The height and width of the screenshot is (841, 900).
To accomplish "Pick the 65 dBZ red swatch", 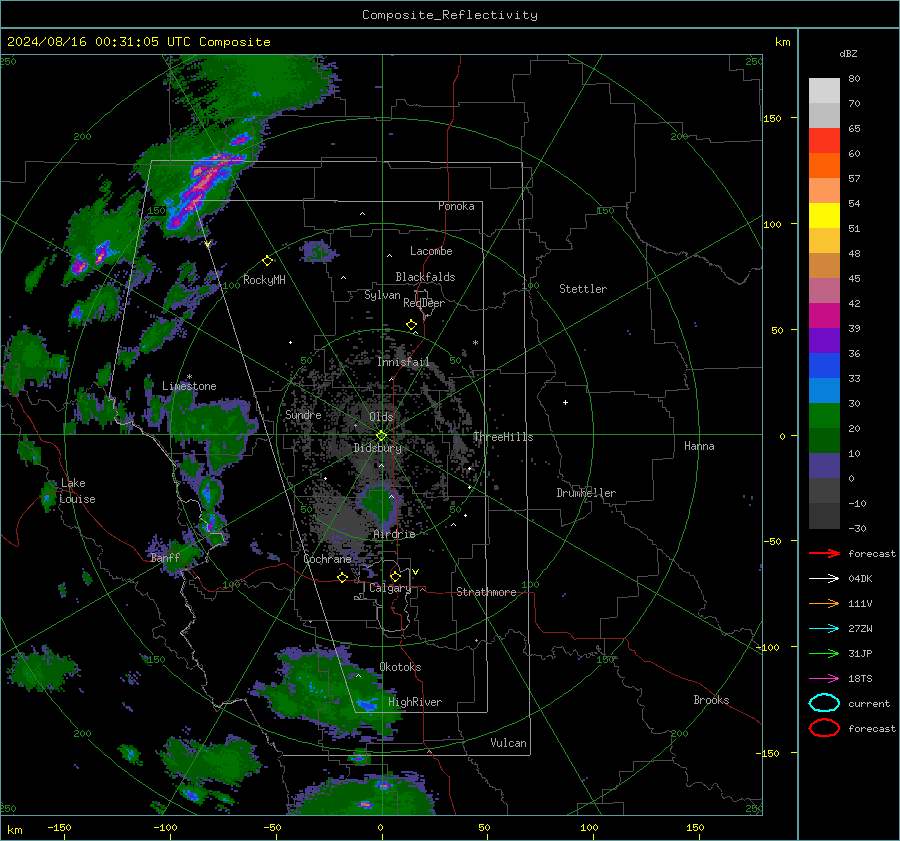I will (824, 141).
